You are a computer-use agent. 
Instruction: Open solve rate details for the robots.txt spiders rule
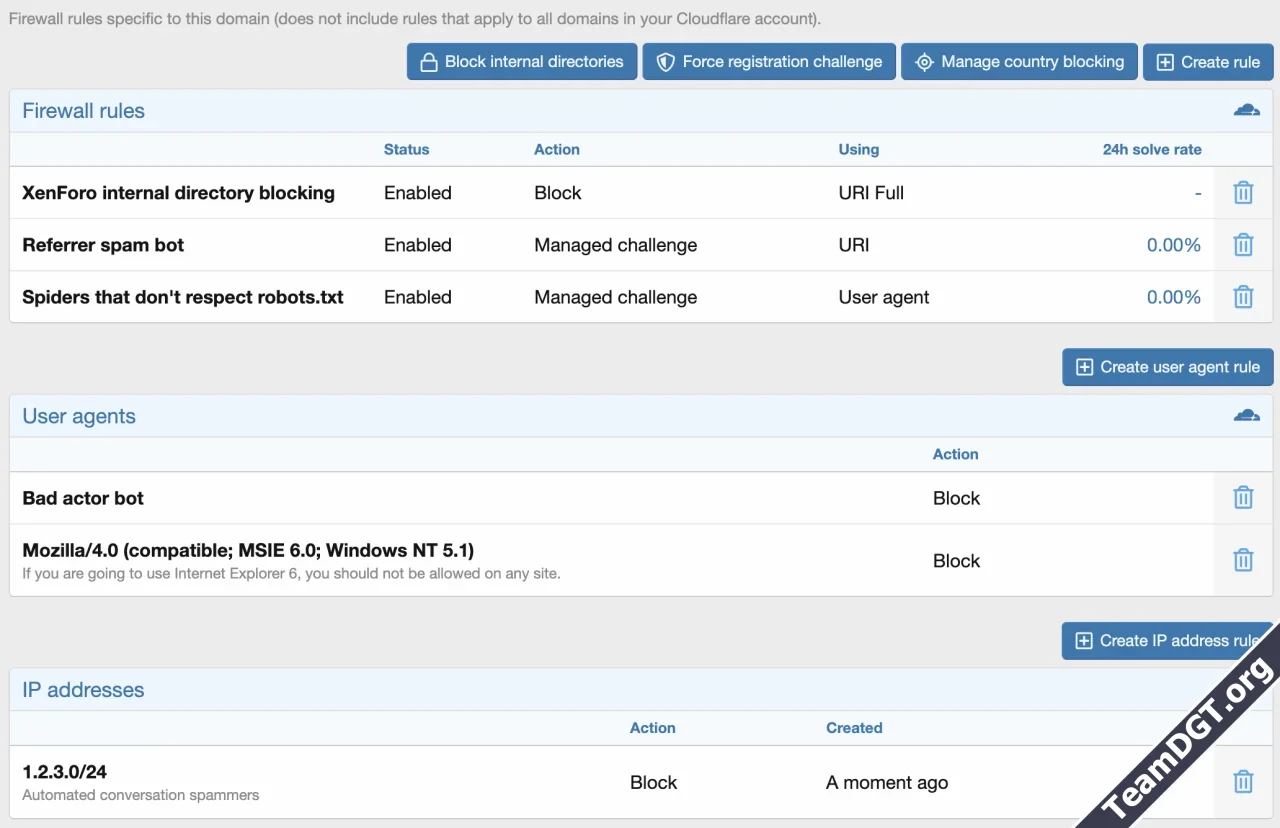(1174, 296)
